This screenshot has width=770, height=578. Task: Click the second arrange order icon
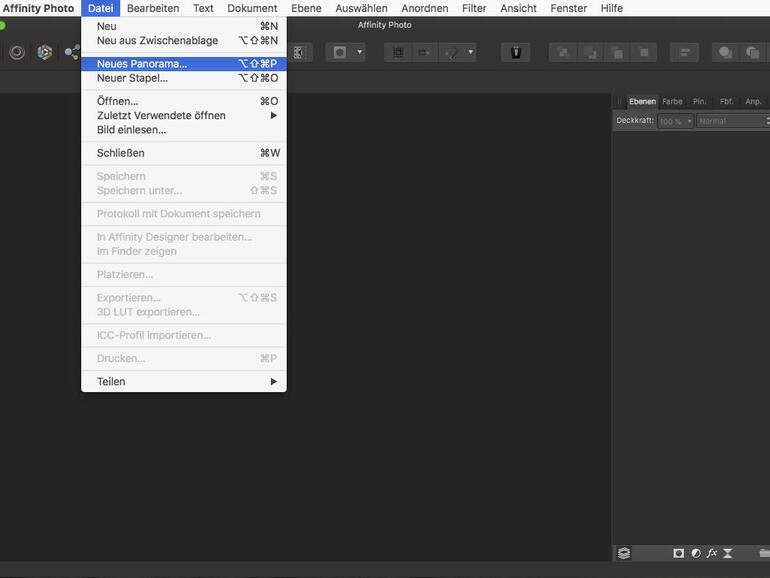point(590,52)
